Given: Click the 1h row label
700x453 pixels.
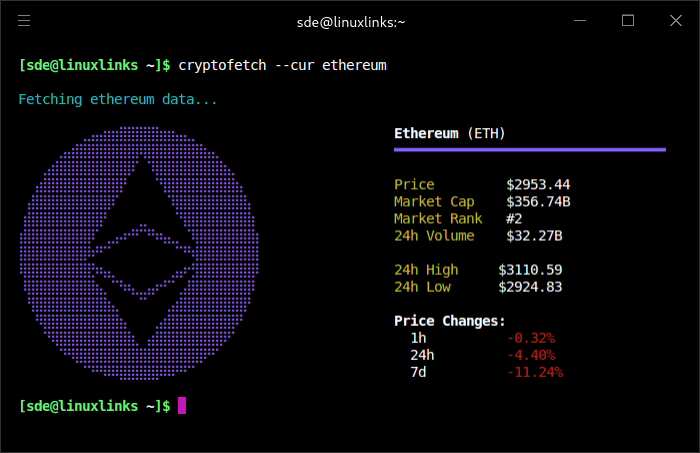Looking at the screenshot, I should [418, 338].
